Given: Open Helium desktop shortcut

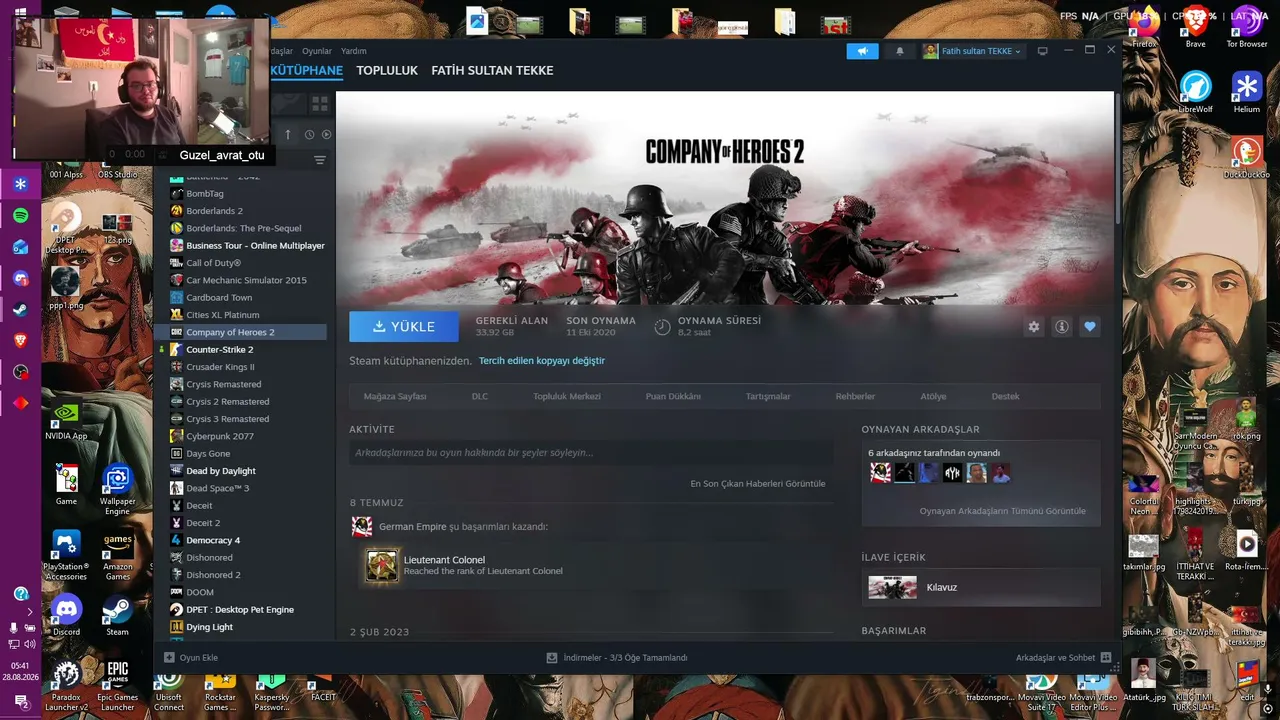Looking at the screenshot, I should coord(1247,92).
